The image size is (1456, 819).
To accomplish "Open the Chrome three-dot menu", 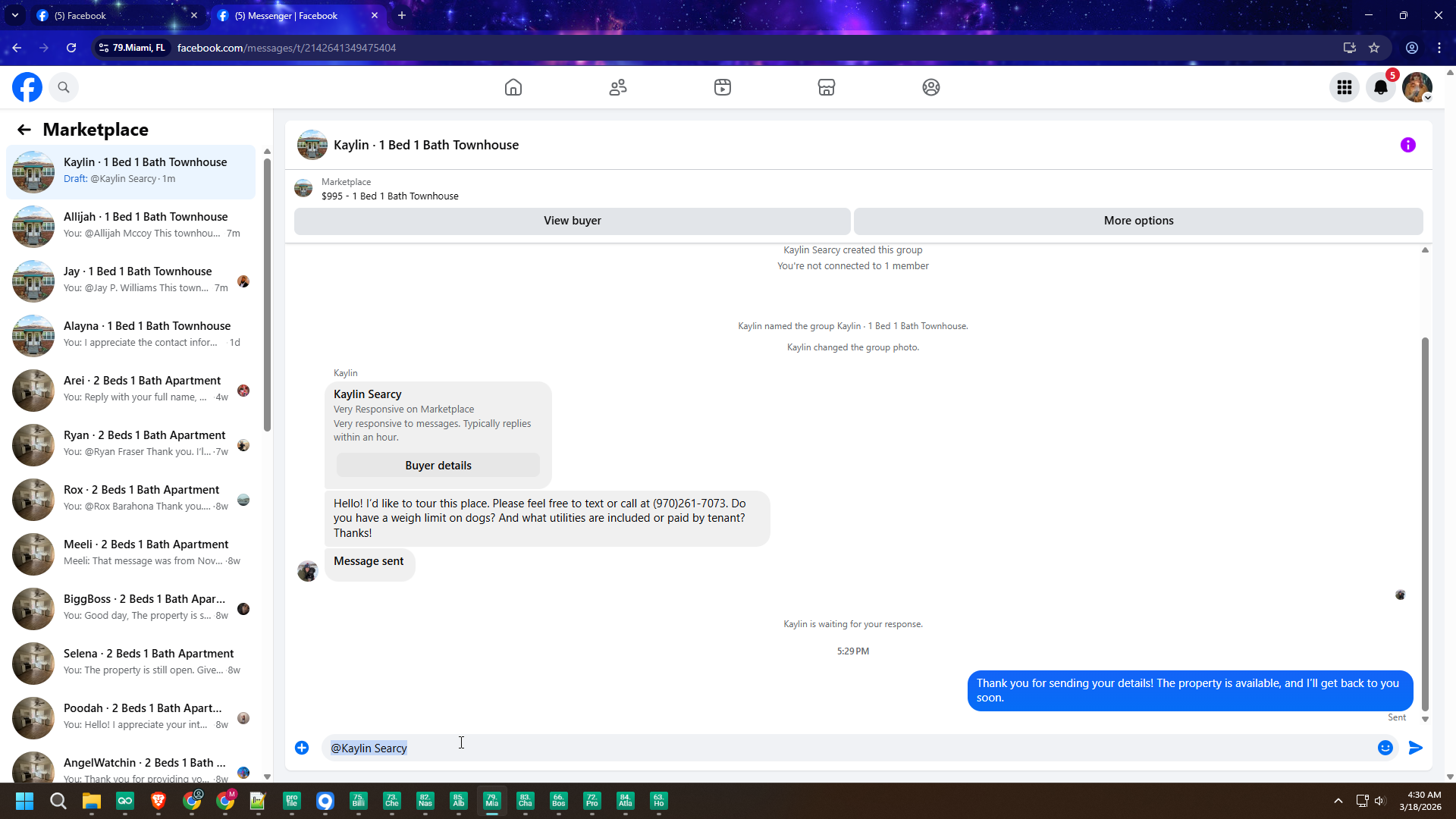I will pyautogui.click(x=1439, y=48).
